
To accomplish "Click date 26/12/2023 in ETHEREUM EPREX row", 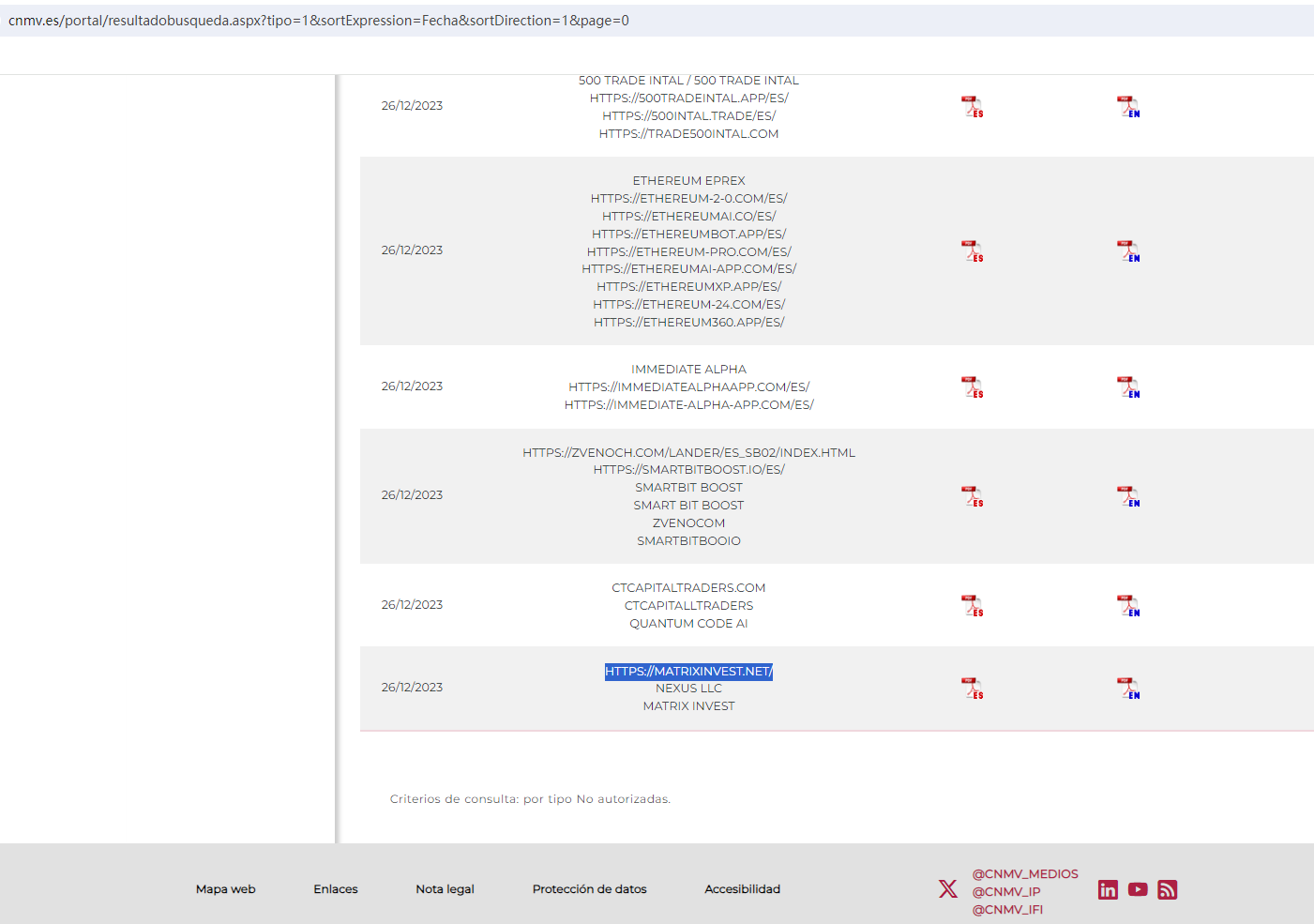I will [412, 250].
